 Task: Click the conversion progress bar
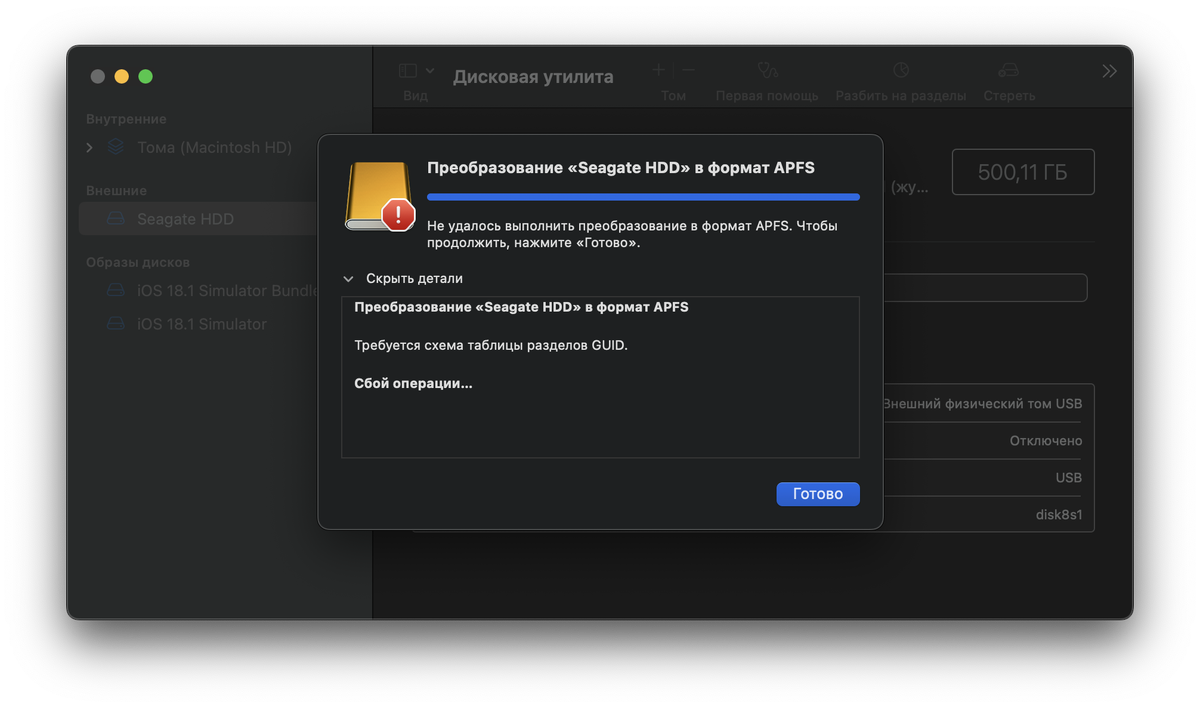pyautogui.click(x=643, y=197)
